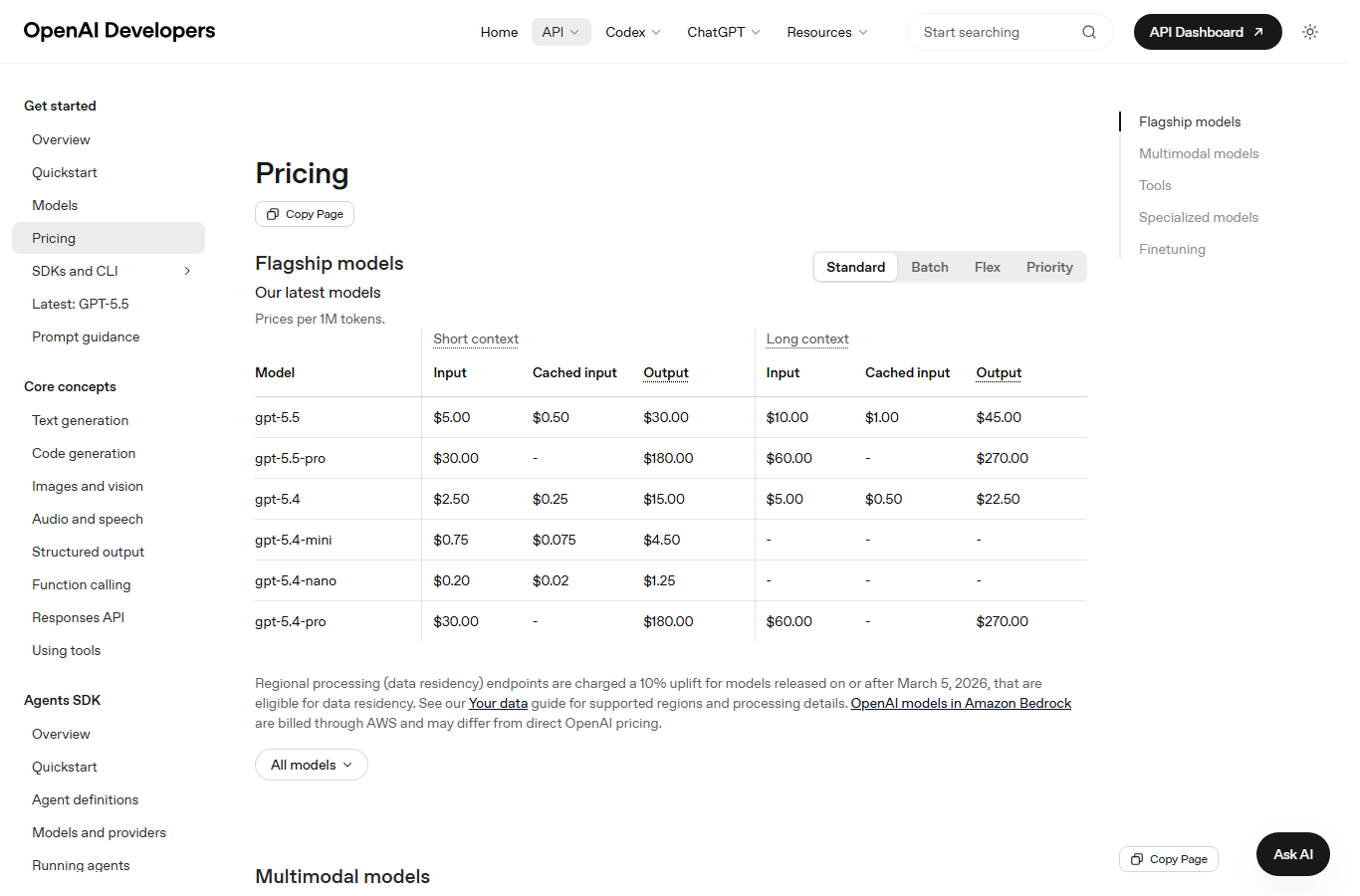Click the Copy Page button under Pricing title
This screenshot has width=1360, height=896.
pos(305,214)
